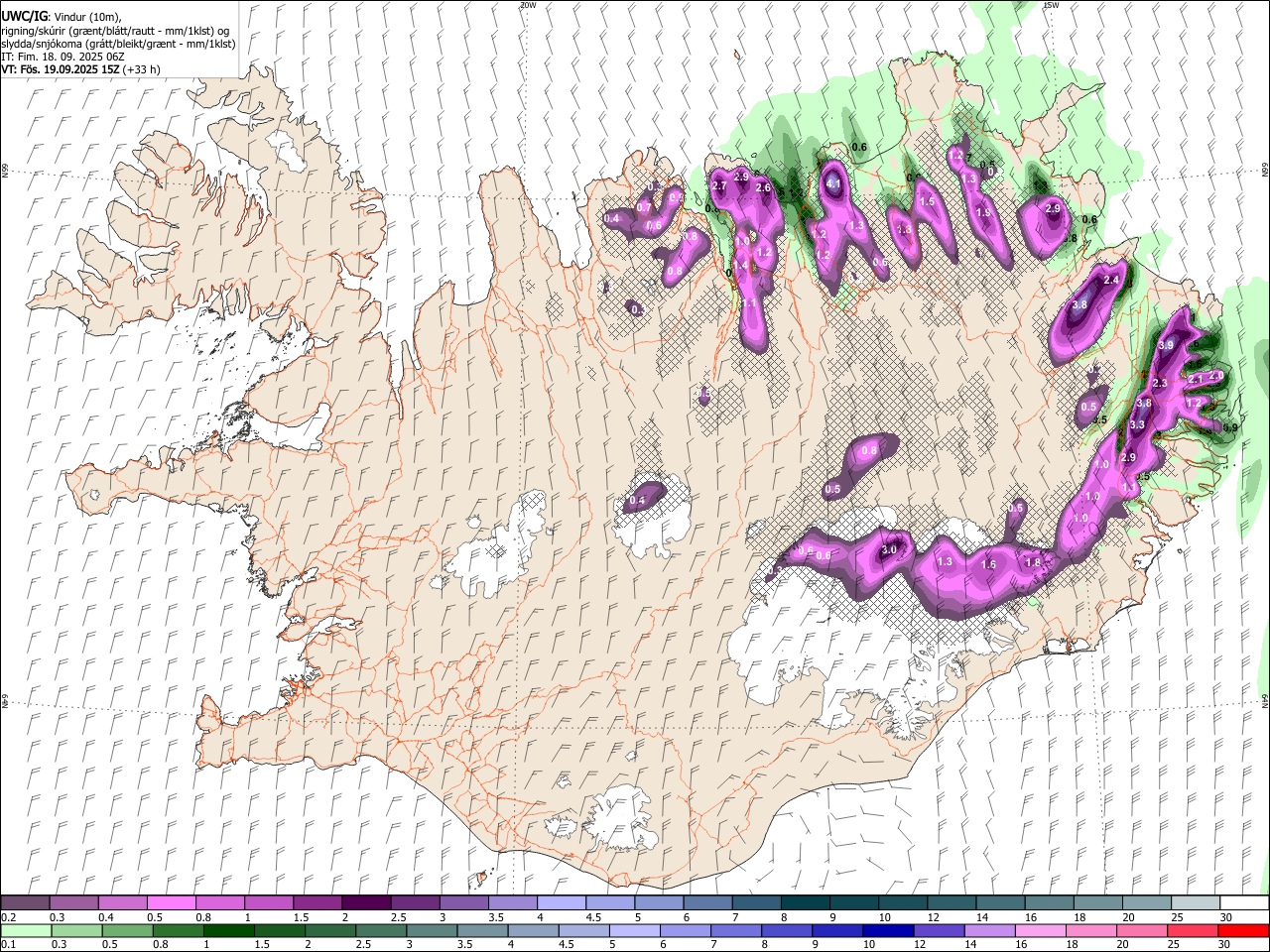Image resolution: width=1270 pixels, height=952 pixels.
Task: Click the 1.6 precipitation value label
Action: pos(988,564)
